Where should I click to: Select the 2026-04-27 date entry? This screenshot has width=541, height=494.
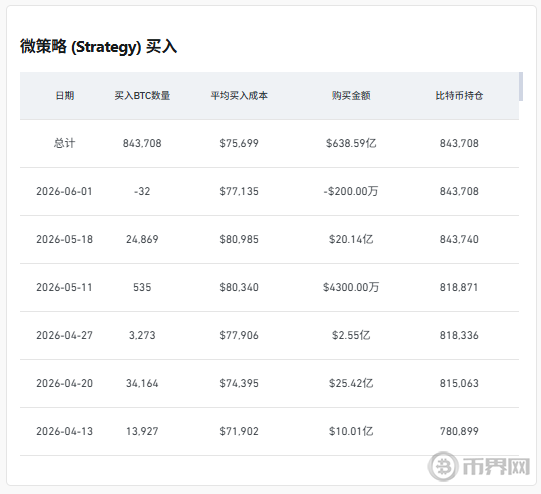tap(65, 335)
